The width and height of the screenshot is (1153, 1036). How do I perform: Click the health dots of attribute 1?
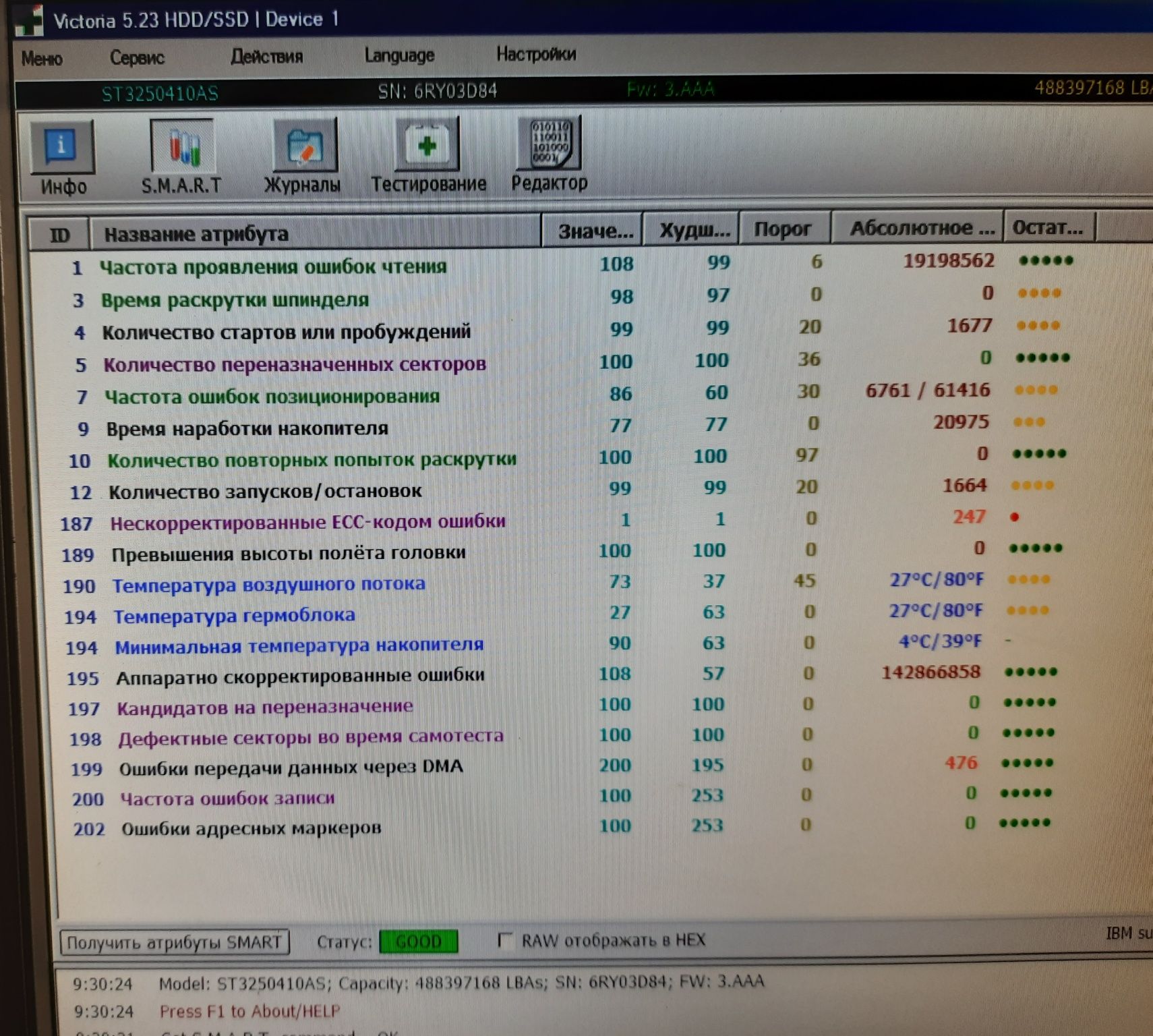(x=1046, y=260)
